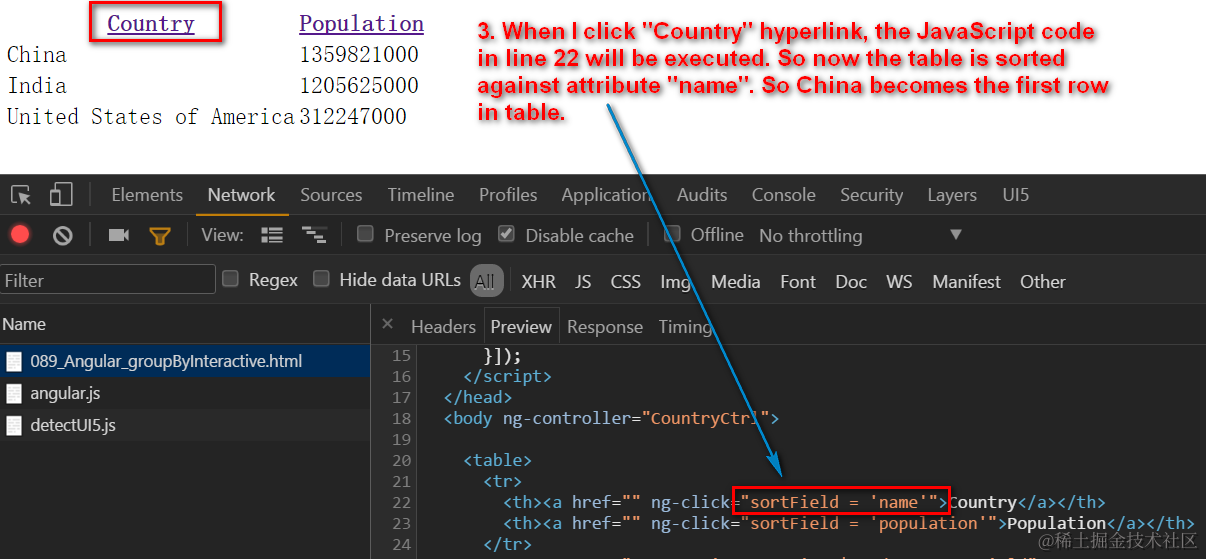Click the Population column header link

point(361,23)
